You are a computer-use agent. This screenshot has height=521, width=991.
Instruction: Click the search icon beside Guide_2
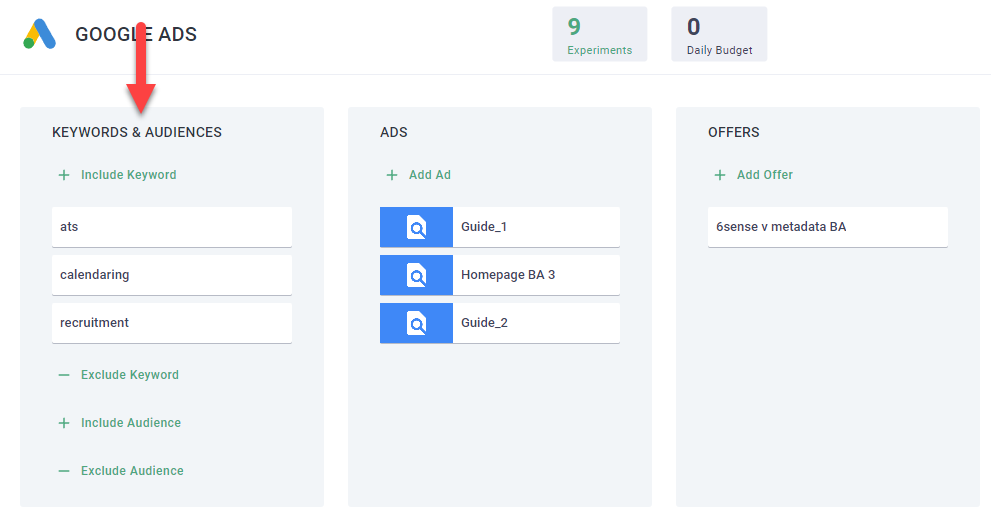(416, 323)
